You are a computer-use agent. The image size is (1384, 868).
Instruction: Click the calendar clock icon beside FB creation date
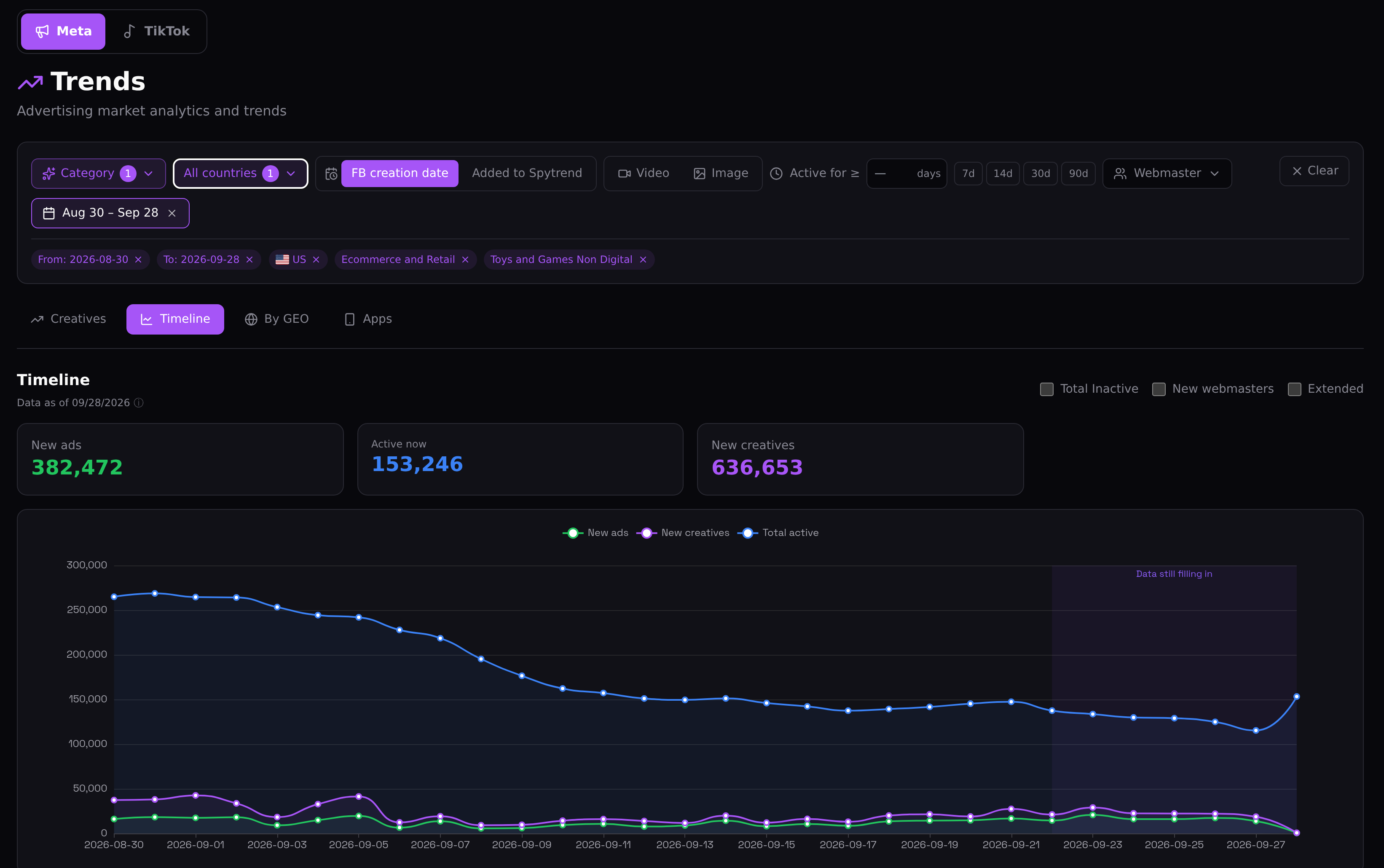pyautogui.click(x=331, y=173)
